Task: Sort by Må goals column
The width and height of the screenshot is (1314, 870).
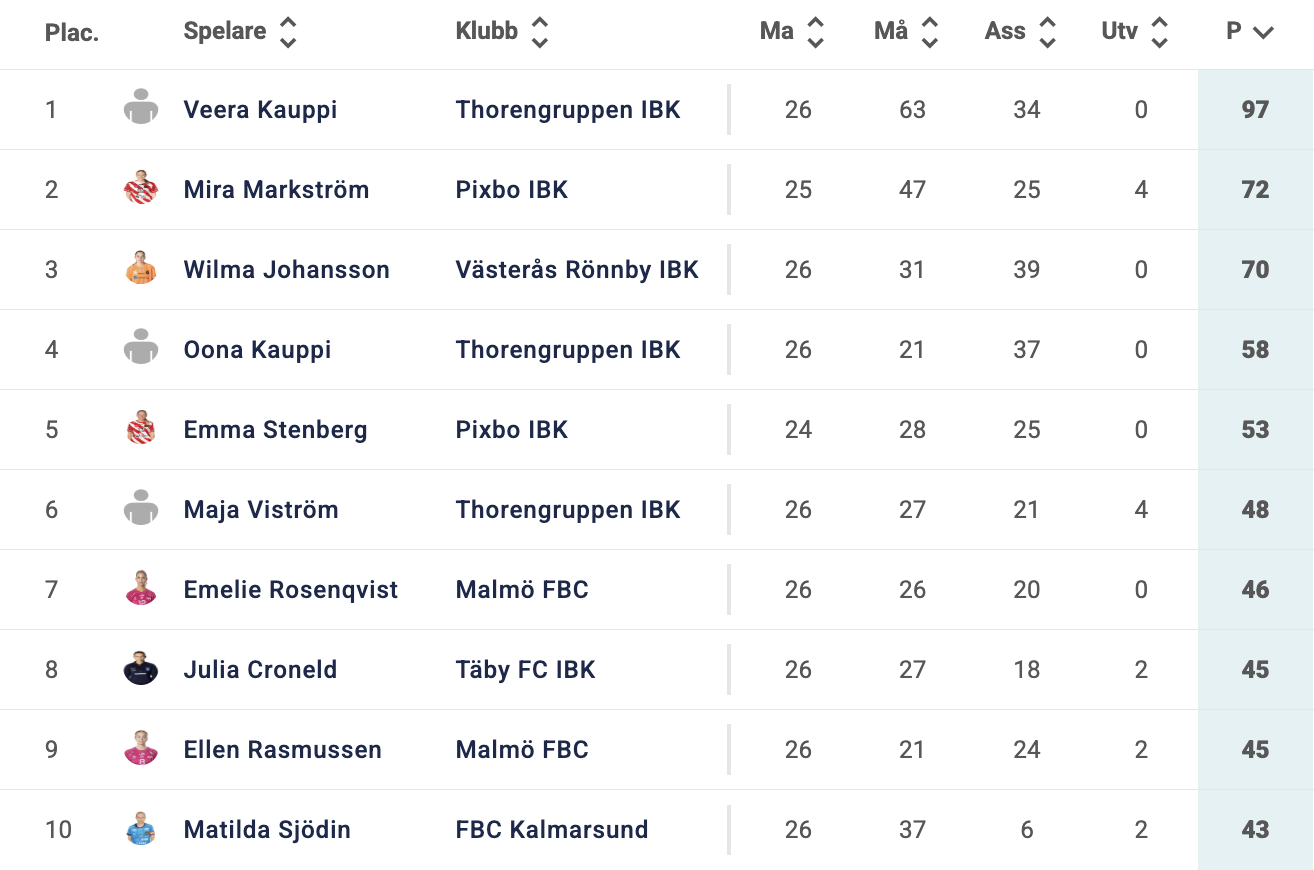Action: click(x=906, y=32)
